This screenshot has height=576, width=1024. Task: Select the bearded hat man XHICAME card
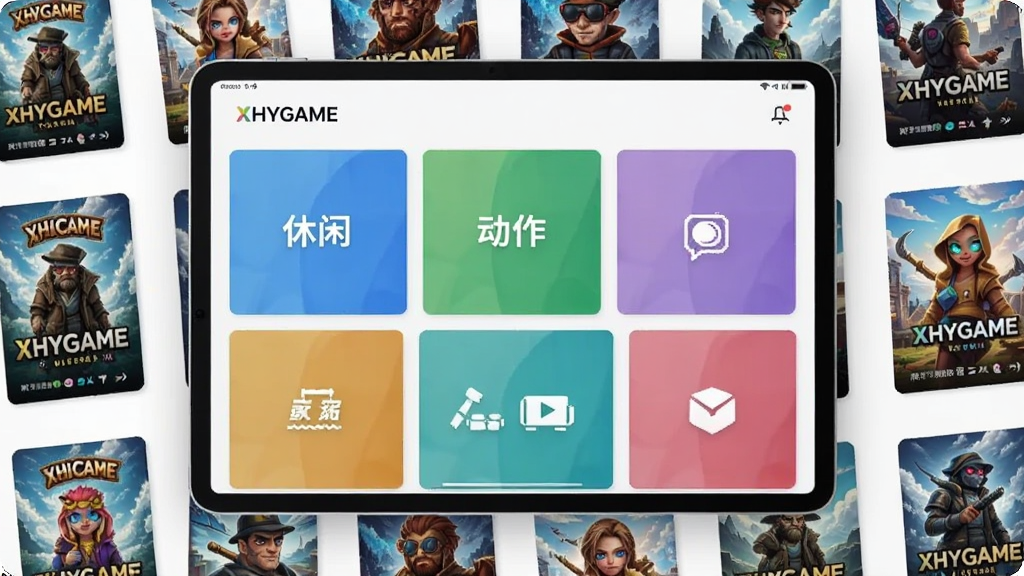pos(71,298)
